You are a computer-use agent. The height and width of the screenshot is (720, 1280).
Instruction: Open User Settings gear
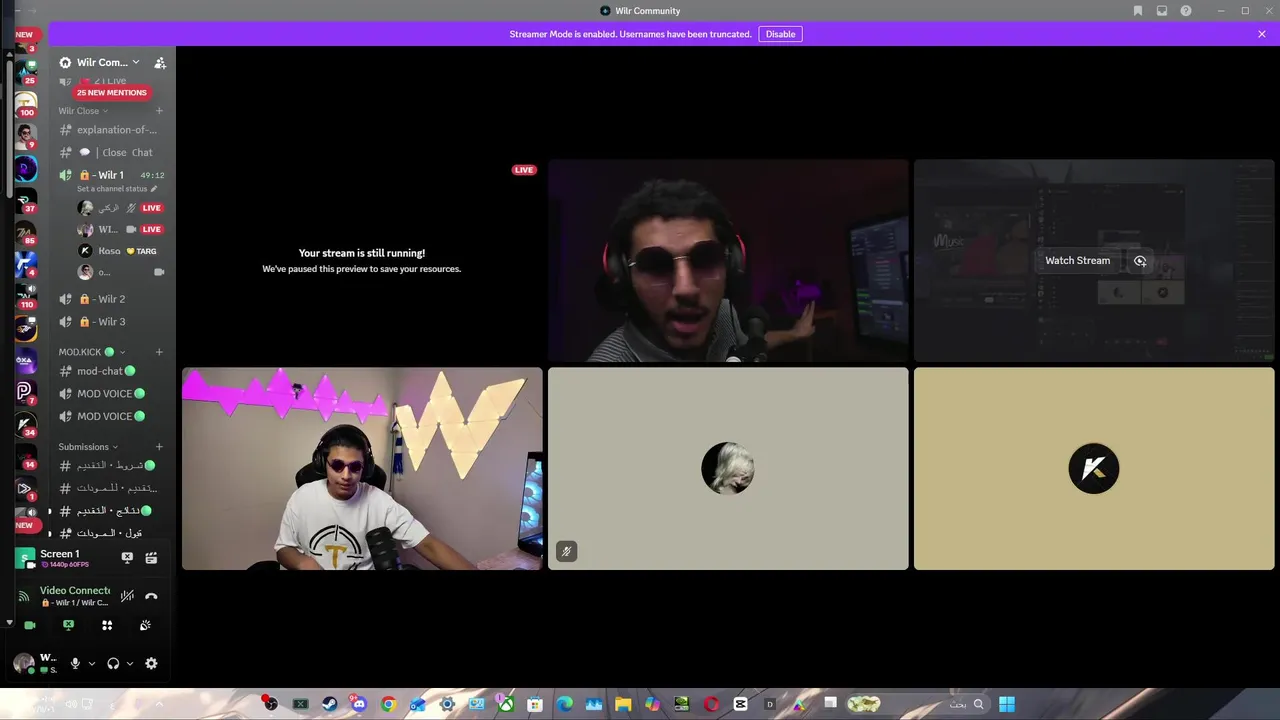tap(151, 663)
